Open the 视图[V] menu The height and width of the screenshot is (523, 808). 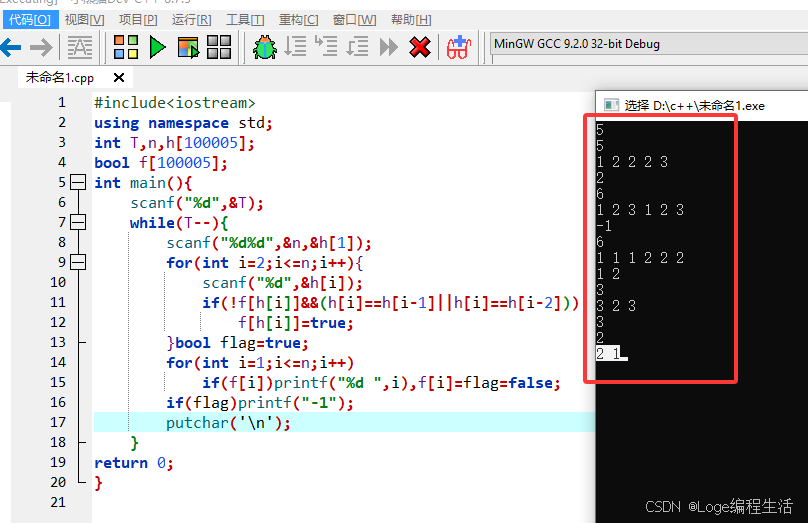[x=84, y=20]
